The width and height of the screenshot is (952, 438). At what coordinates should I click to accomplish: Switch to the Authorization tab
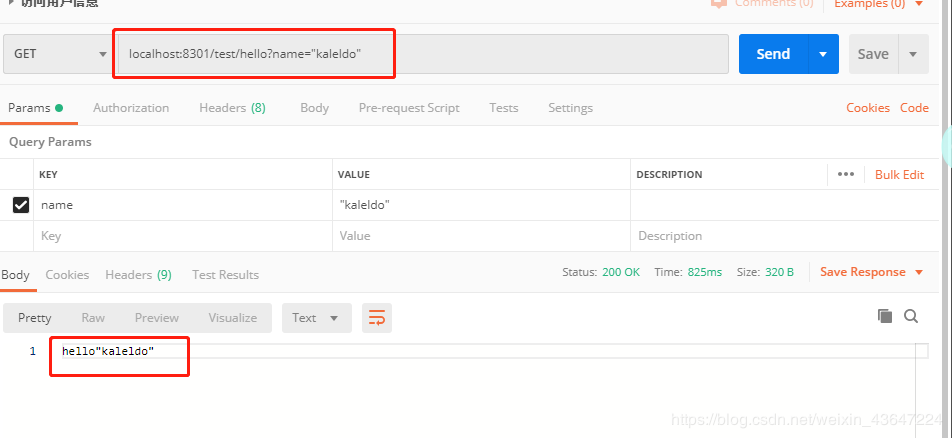131,108
